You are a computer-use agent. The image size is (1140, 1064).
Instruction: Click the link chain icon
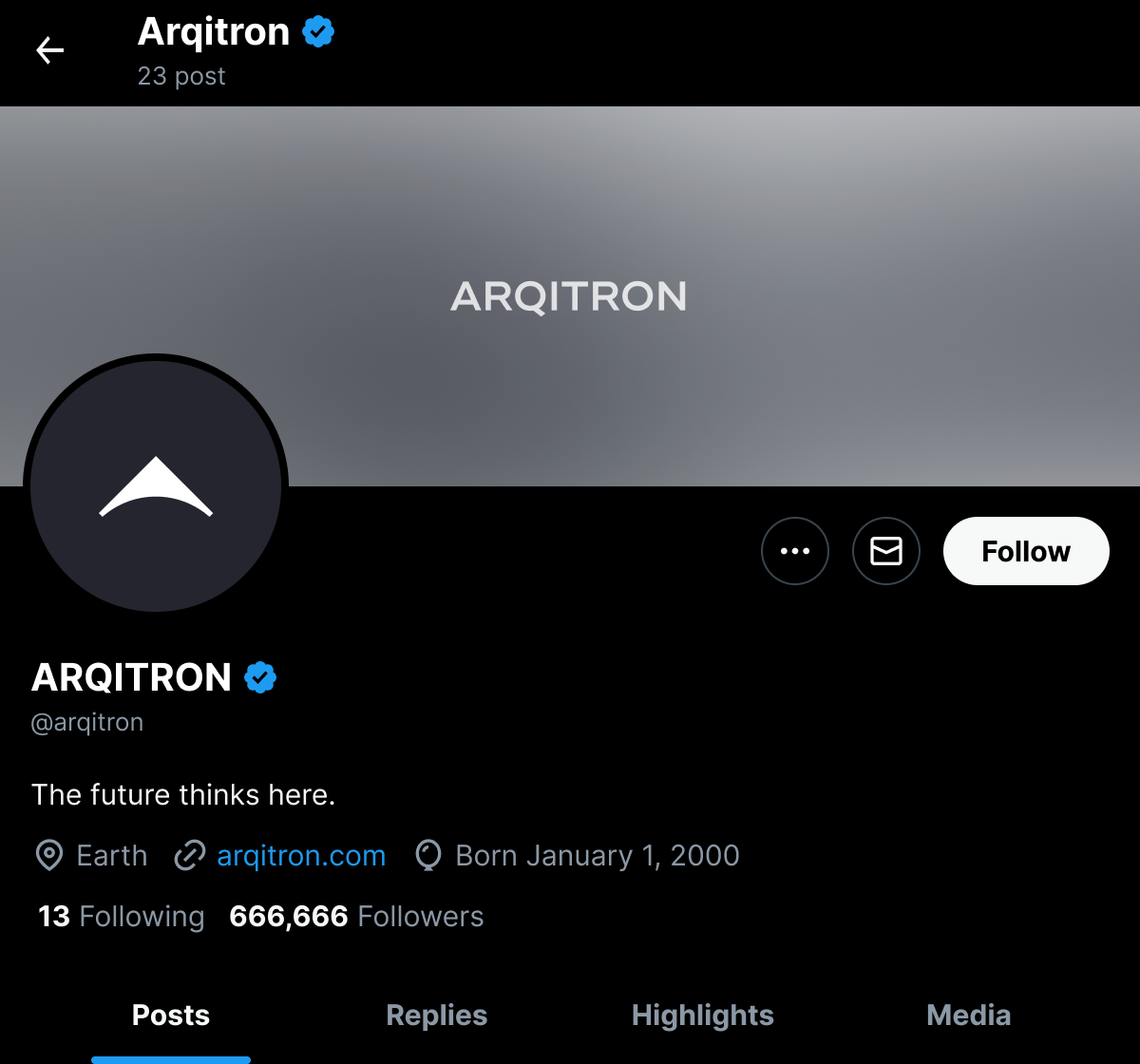[190, 856]
